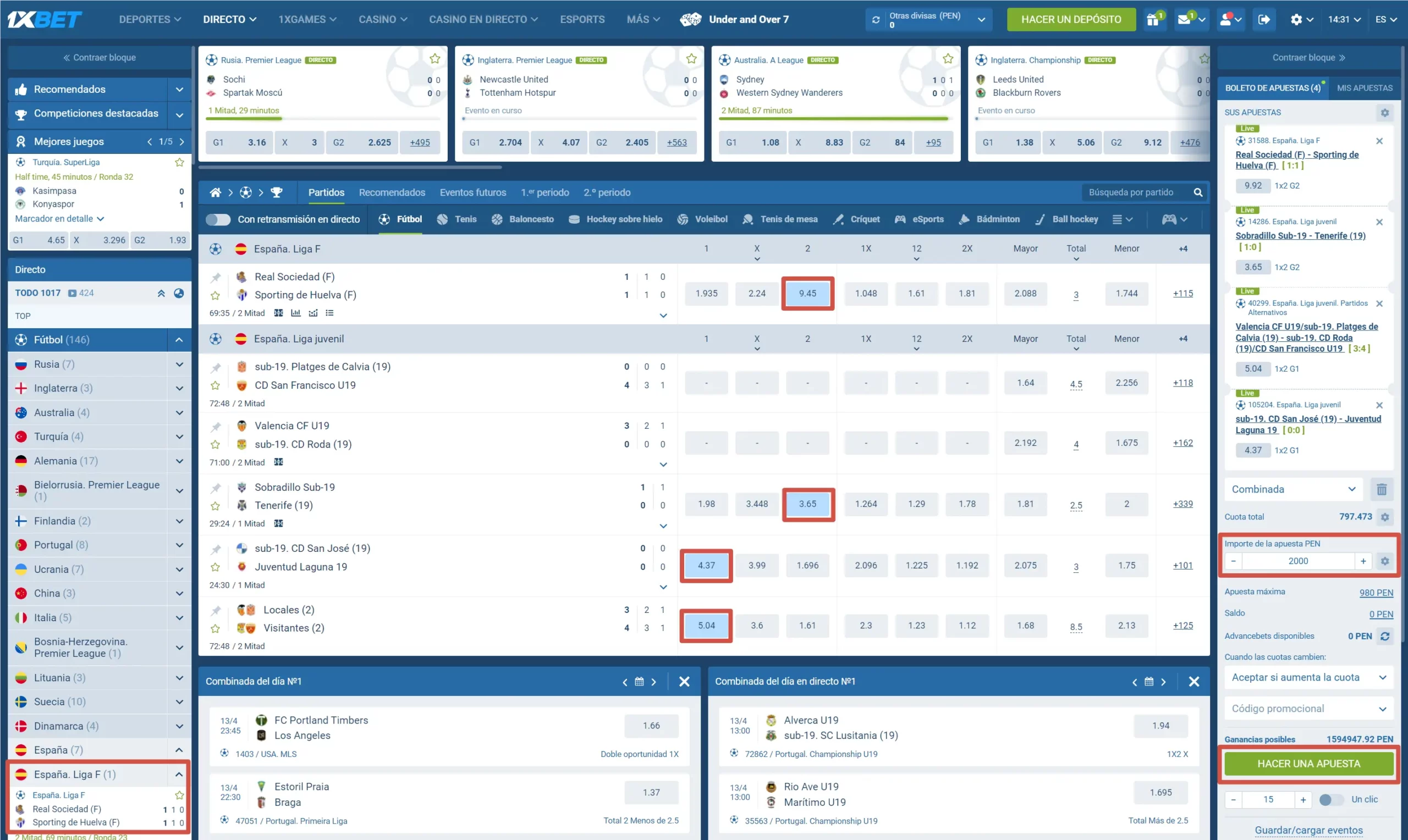1408x840 pixels.
Task: Refresh the account balance icon
Action: (x=876, y=19)
